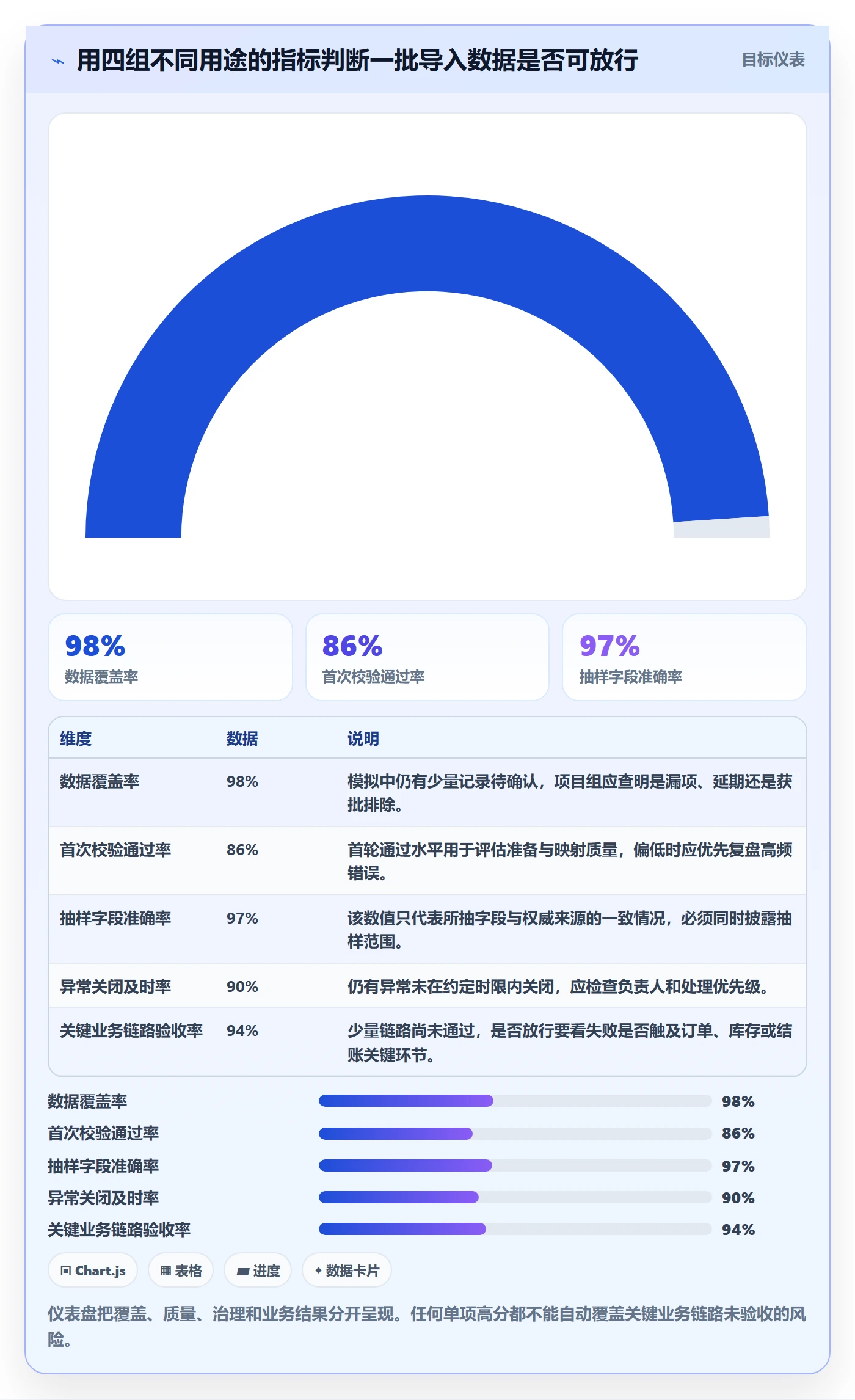Click the 98% value in the table
Image resolution: width=855 pixels, height=1400 pixels.
(x=242, y=781)
